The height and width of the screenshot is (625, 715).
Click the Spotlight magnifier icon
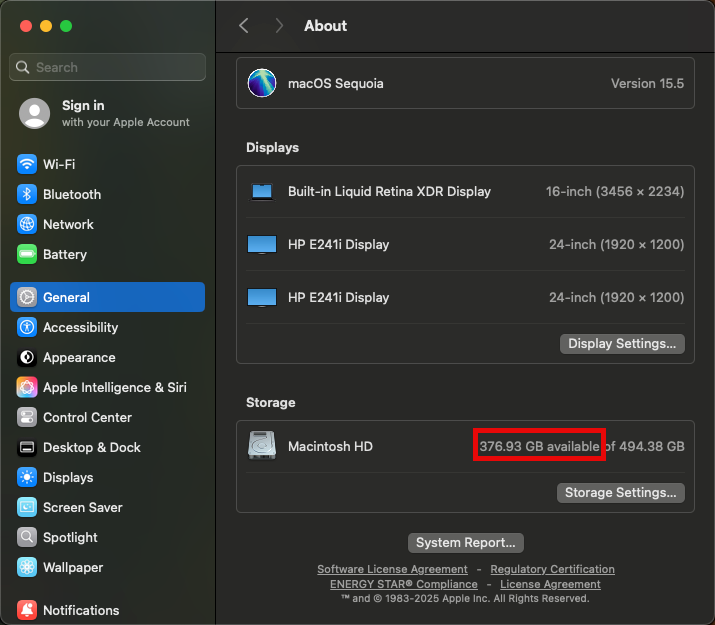tap(27, 537)
